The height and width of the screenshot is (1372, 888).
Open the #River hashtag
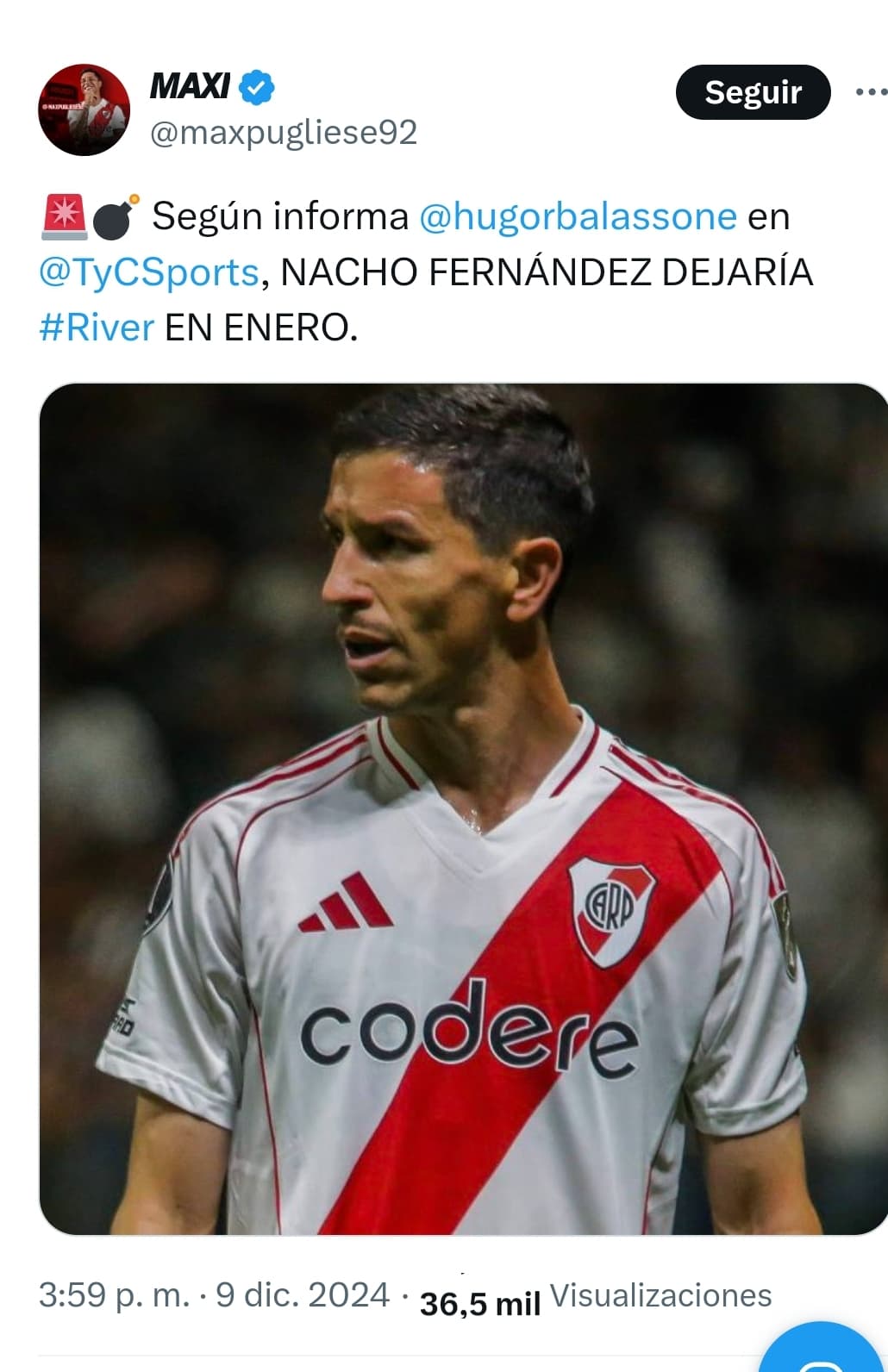97,327
